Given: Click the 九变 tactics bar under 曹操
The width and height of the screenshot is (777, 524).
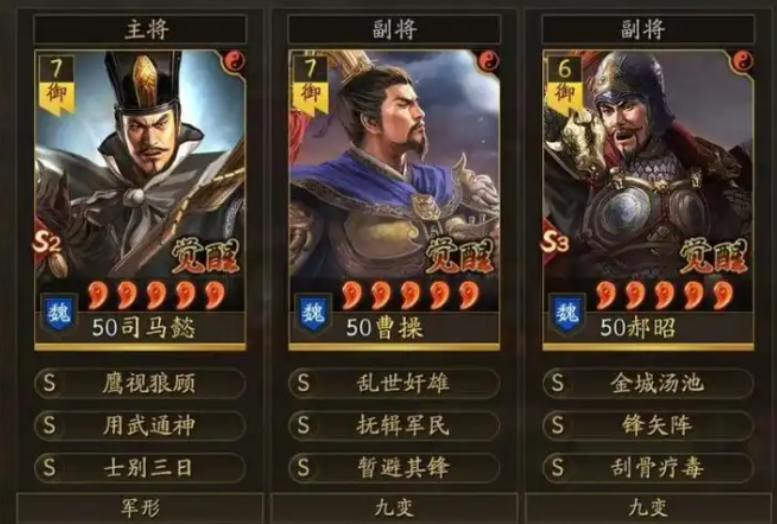Looking at the screenshot, I should point(394,508).
